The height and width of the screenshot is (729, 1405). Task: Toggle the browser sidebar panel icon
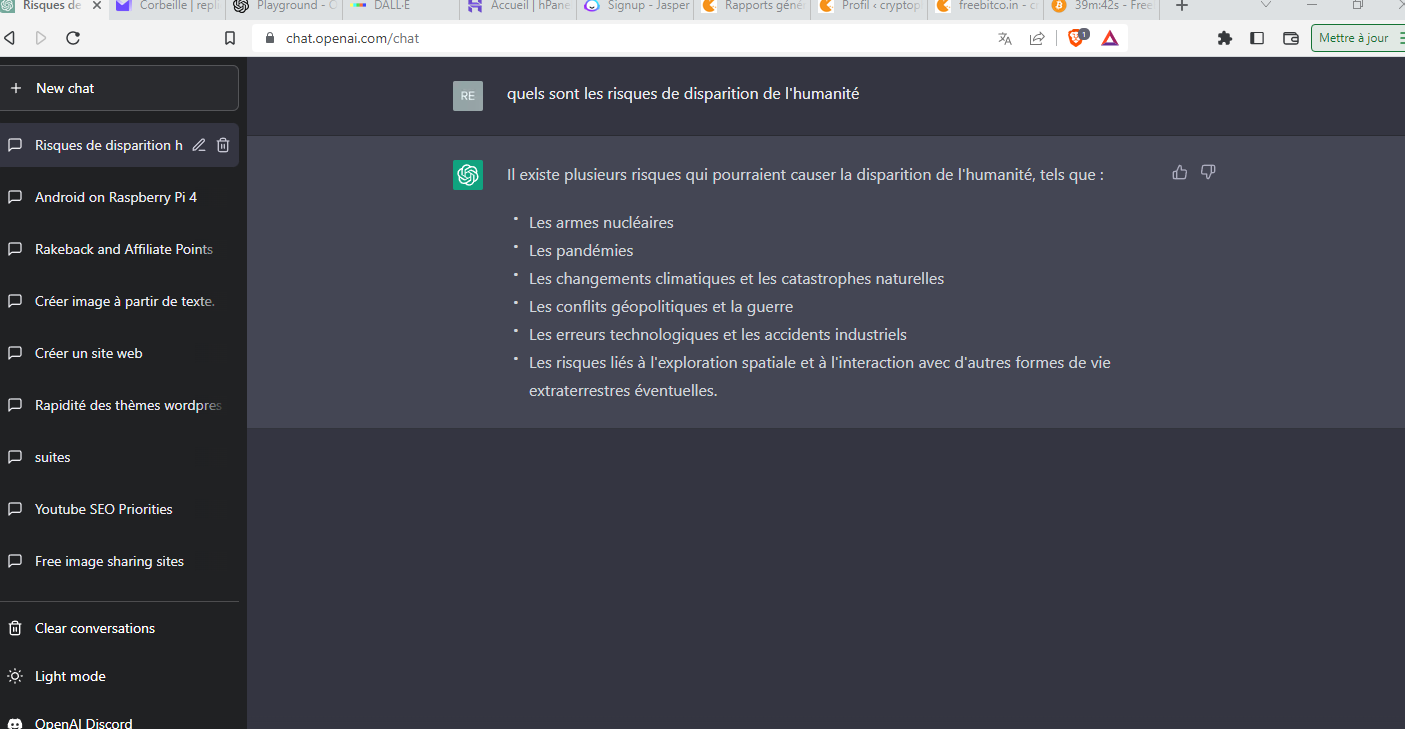tap(1257, 38)
